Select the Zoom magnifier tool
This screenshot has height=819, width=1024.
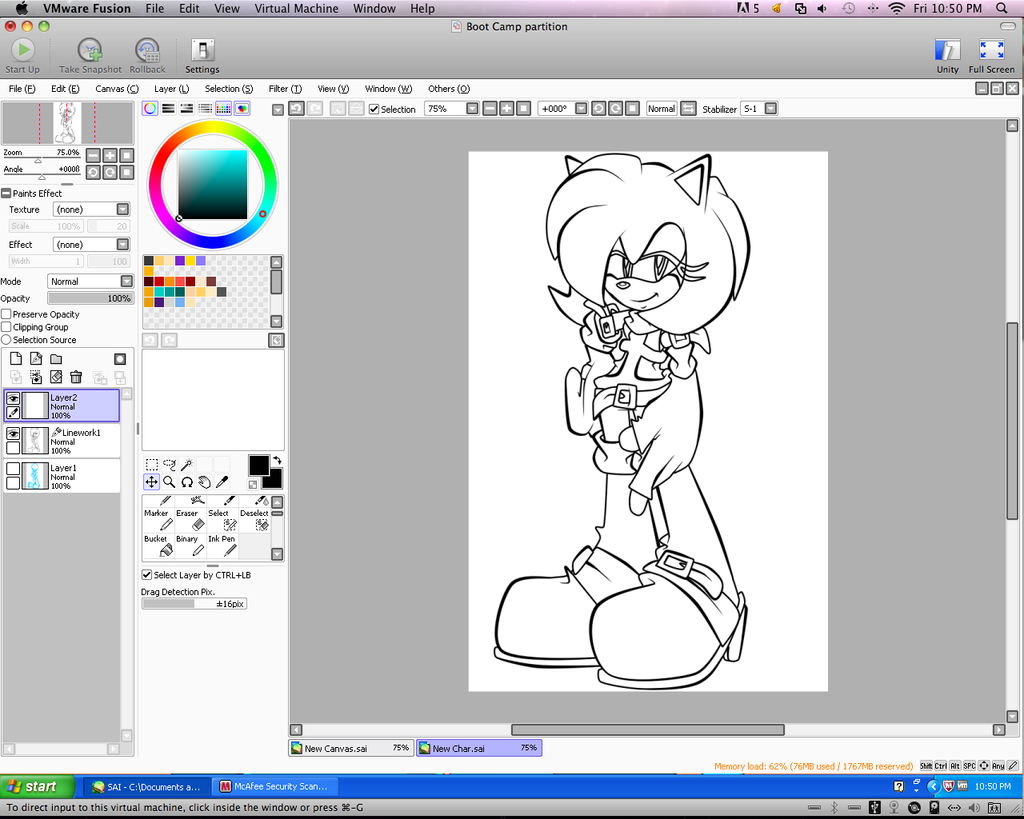click(x=169, y=482)
